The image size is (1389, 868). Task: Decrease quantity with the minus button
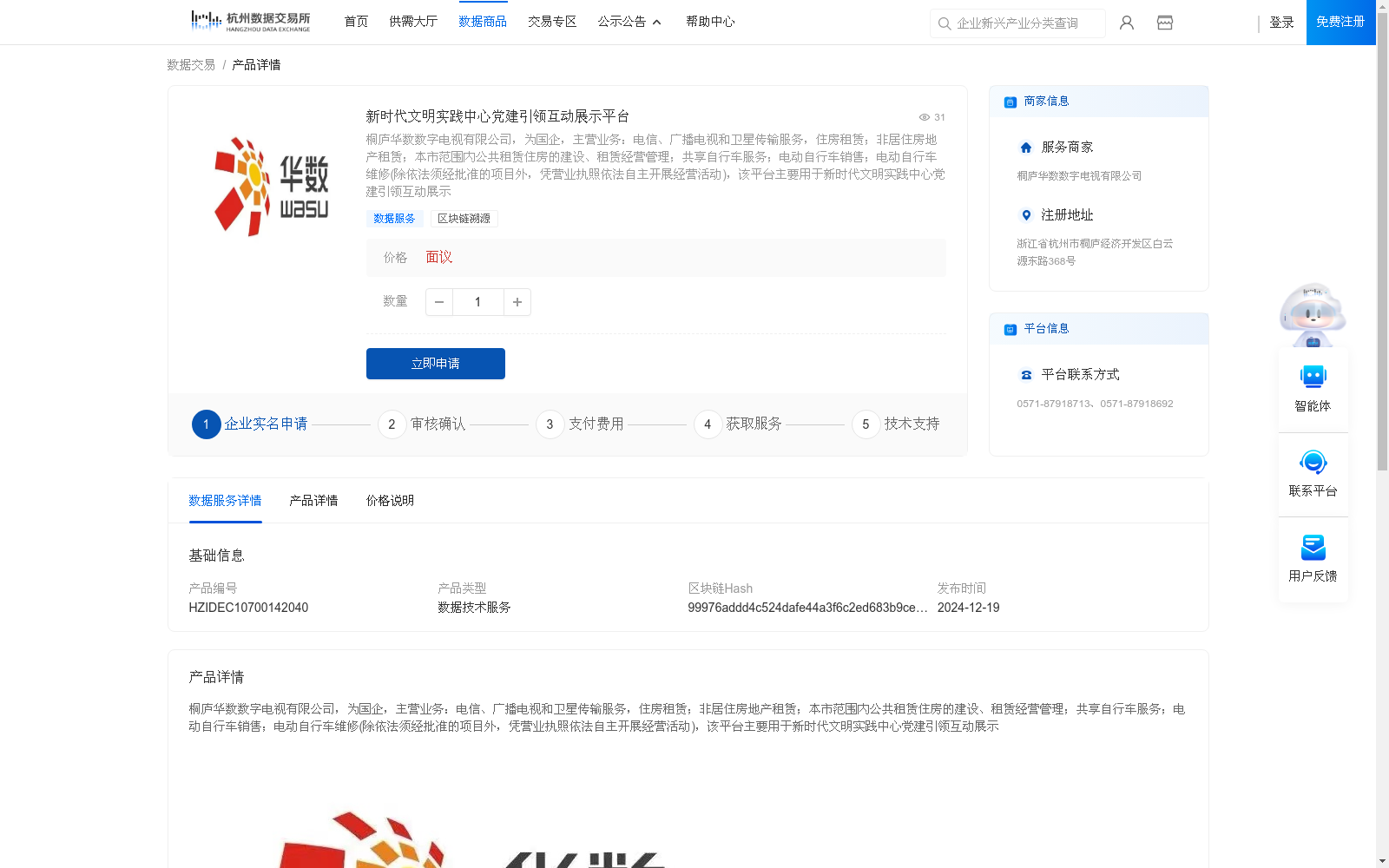(439, 302)
